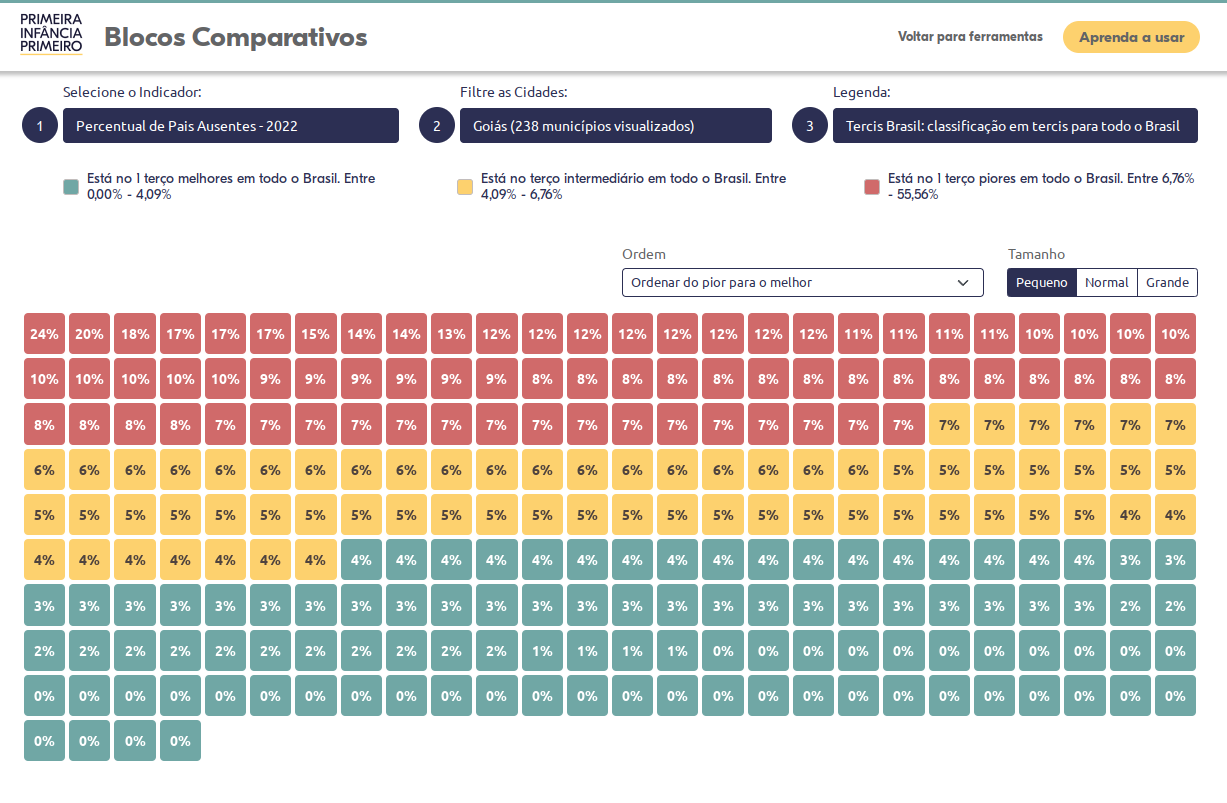
Task: Click the red legend square for the worst third
Action: point(872,187)
